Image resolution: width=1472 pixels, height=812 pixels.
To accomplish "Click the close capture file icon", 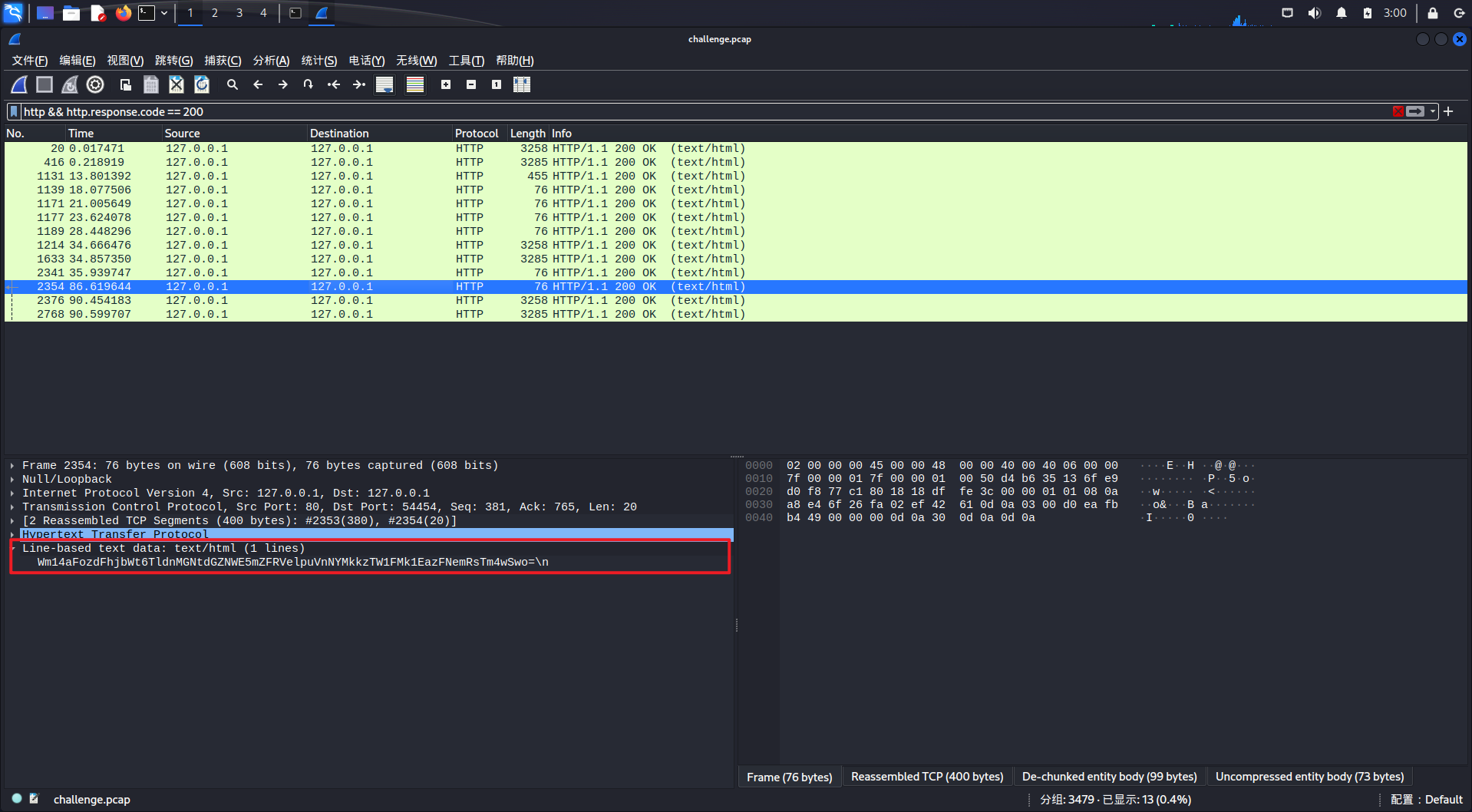I will pos(177,84).
